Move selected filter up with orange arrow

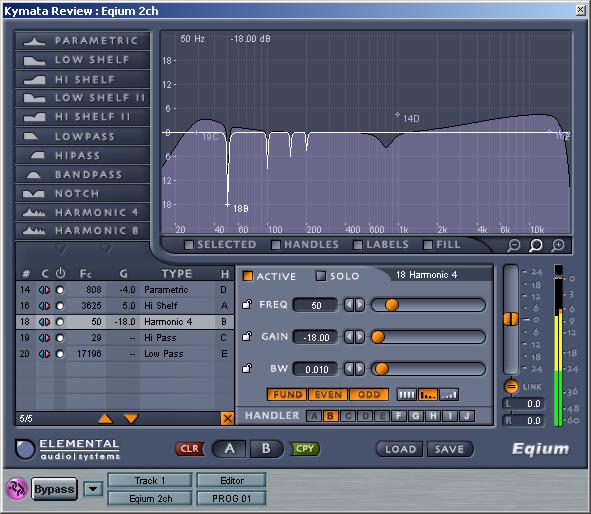[x=105, y=419]
